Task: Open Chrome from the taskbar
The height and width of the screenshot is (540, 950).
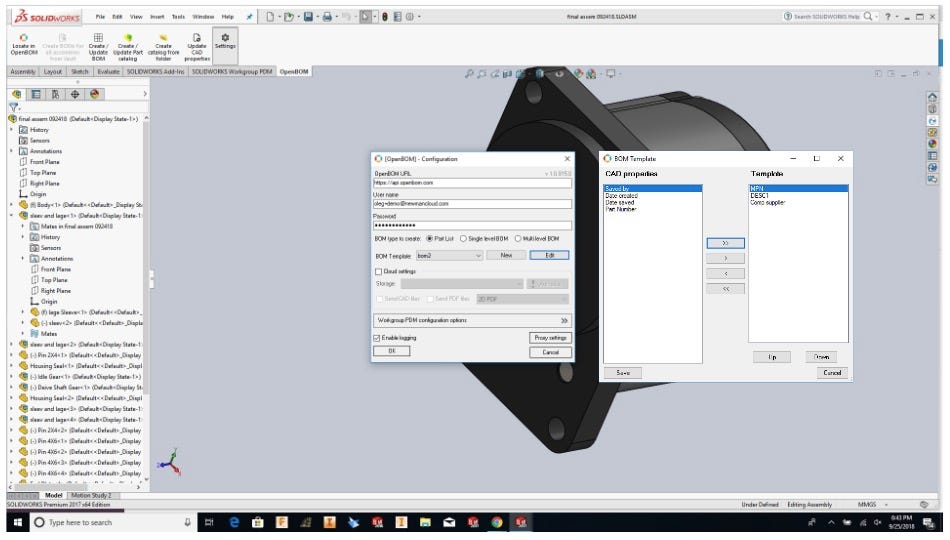Action: tap(496, 522)
